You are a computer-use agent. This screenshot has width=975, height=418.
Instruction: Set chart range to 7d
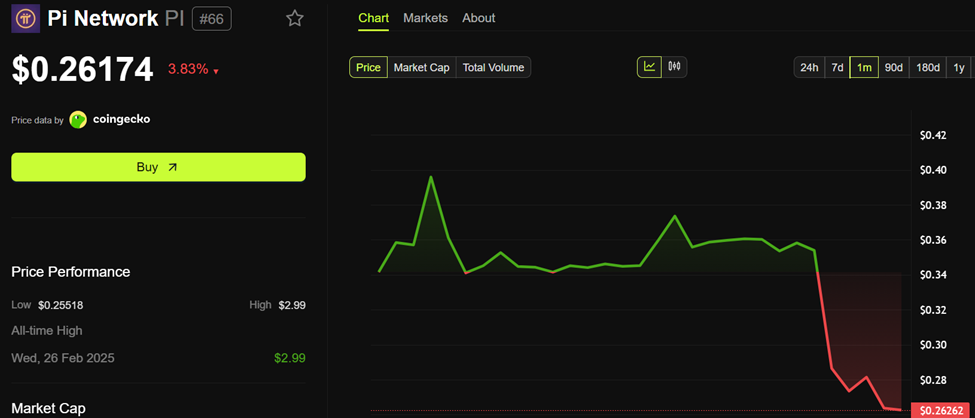837,67
